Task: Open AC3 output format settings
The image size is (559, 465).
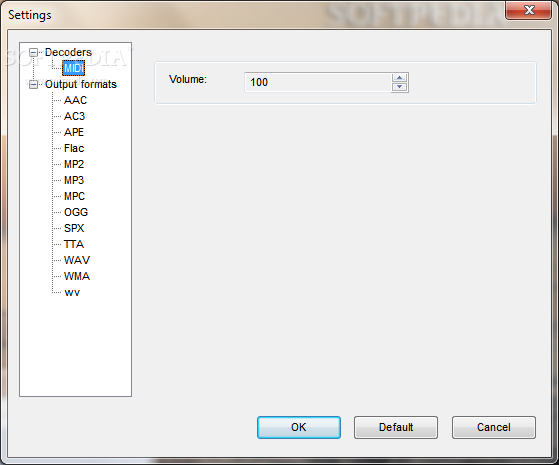Action: 75,116
